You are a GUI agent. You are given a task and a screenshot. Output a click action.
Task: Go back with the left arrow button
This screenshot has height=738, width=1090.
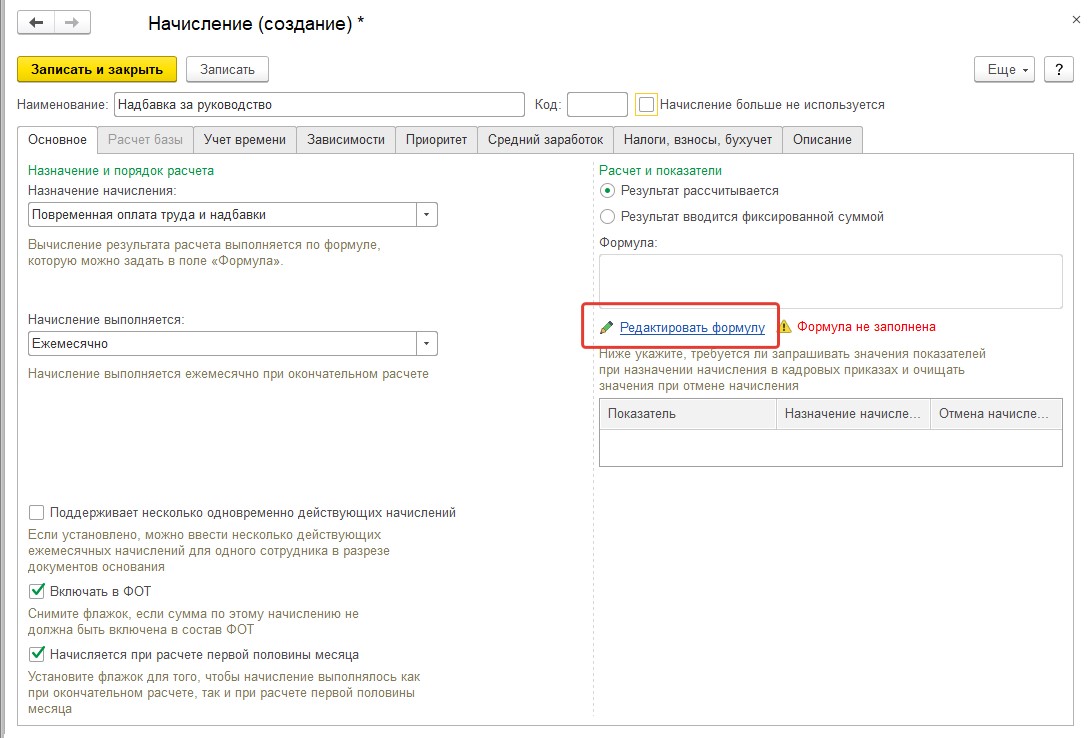pyautogui.click(x=36, y=22)
